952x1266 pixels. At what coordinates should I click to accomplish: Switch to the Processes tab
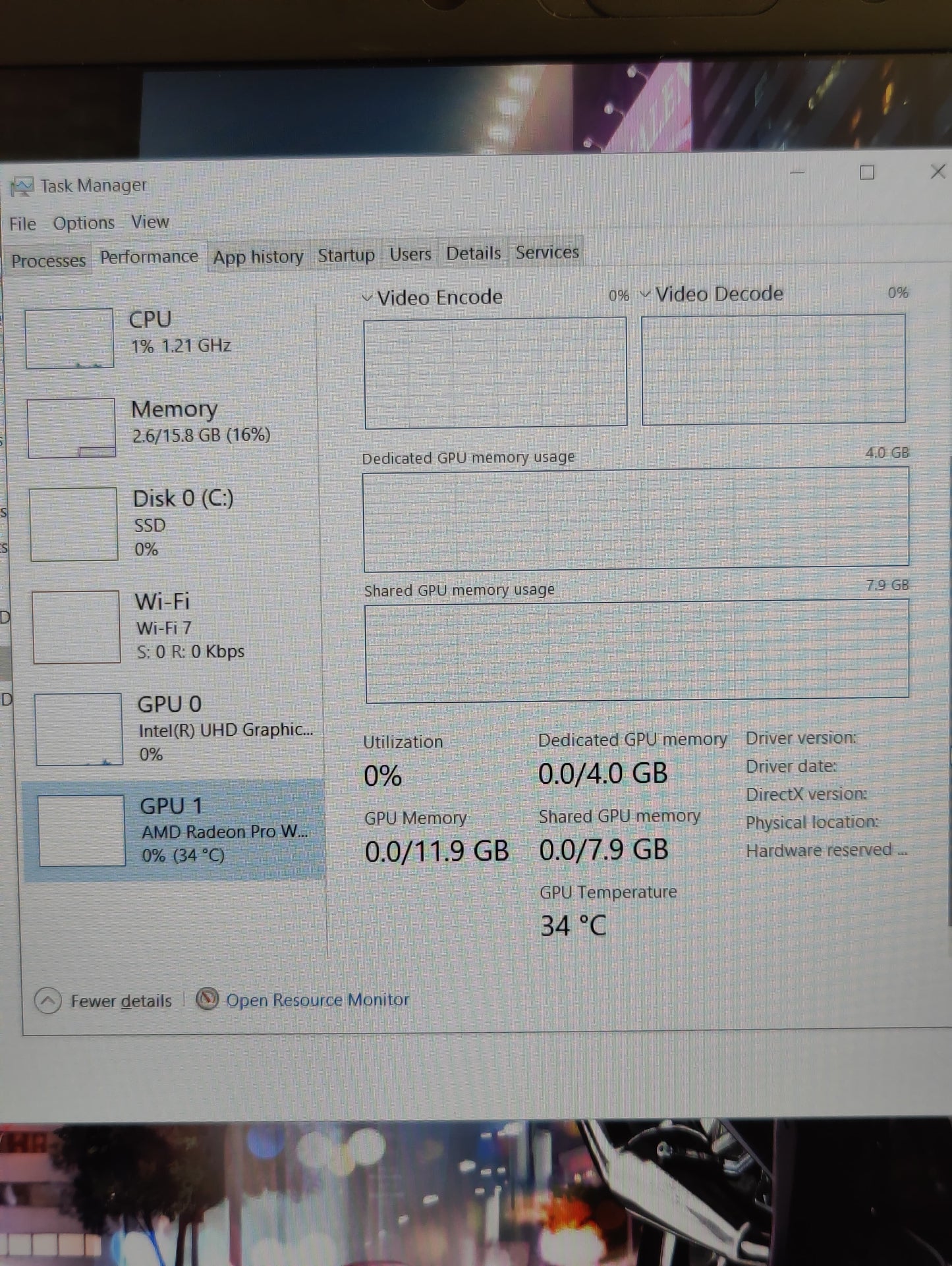pyautogui.click(x=48, y=261)
